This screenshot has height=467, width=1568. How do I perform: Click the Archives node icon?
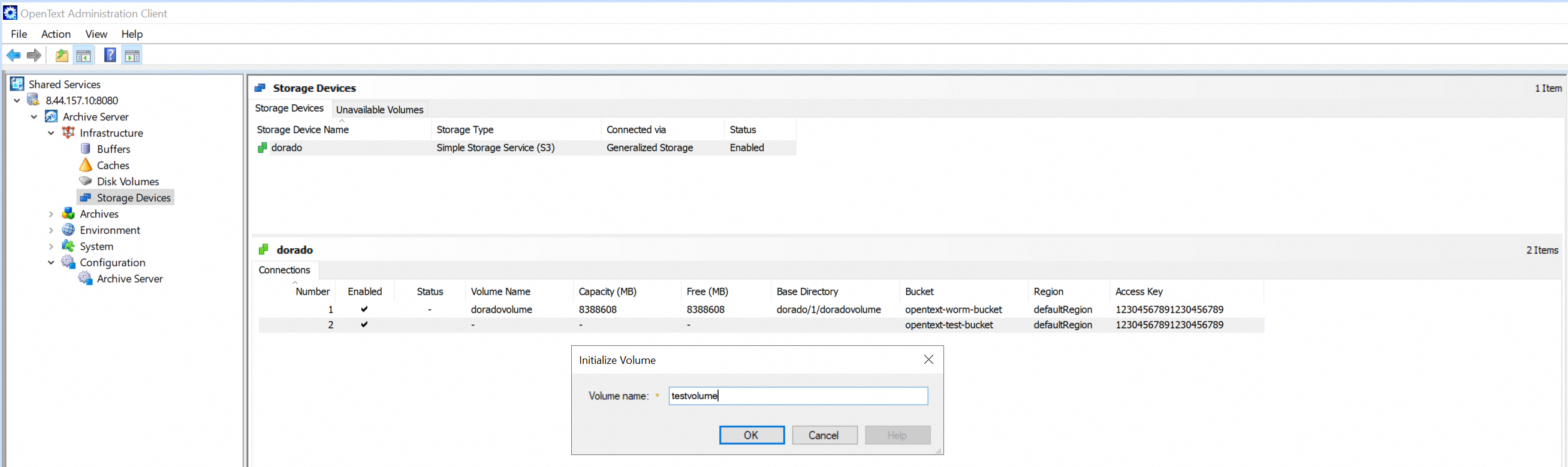coord(68,213)
